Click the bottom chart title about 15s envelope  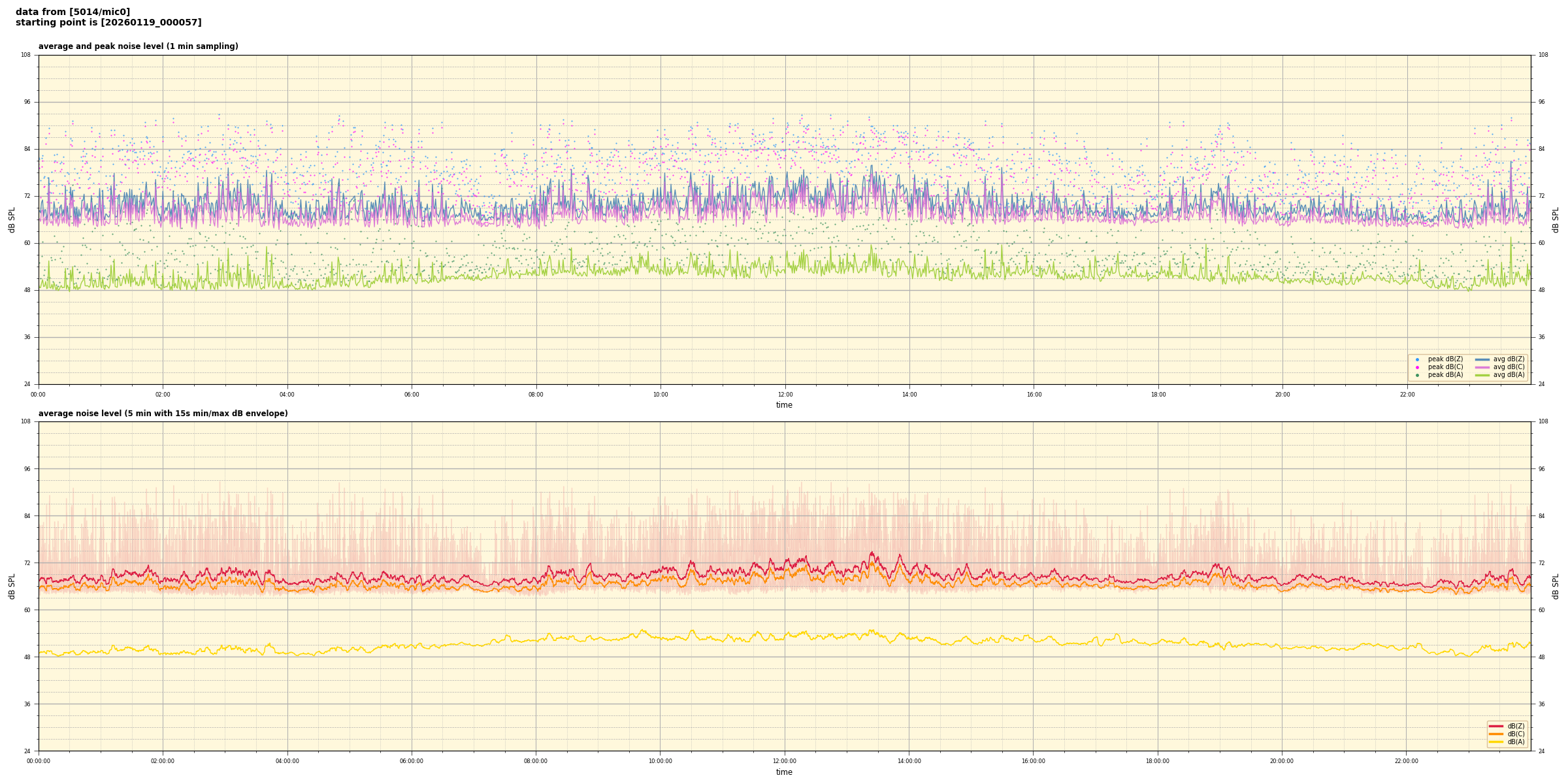163,414
